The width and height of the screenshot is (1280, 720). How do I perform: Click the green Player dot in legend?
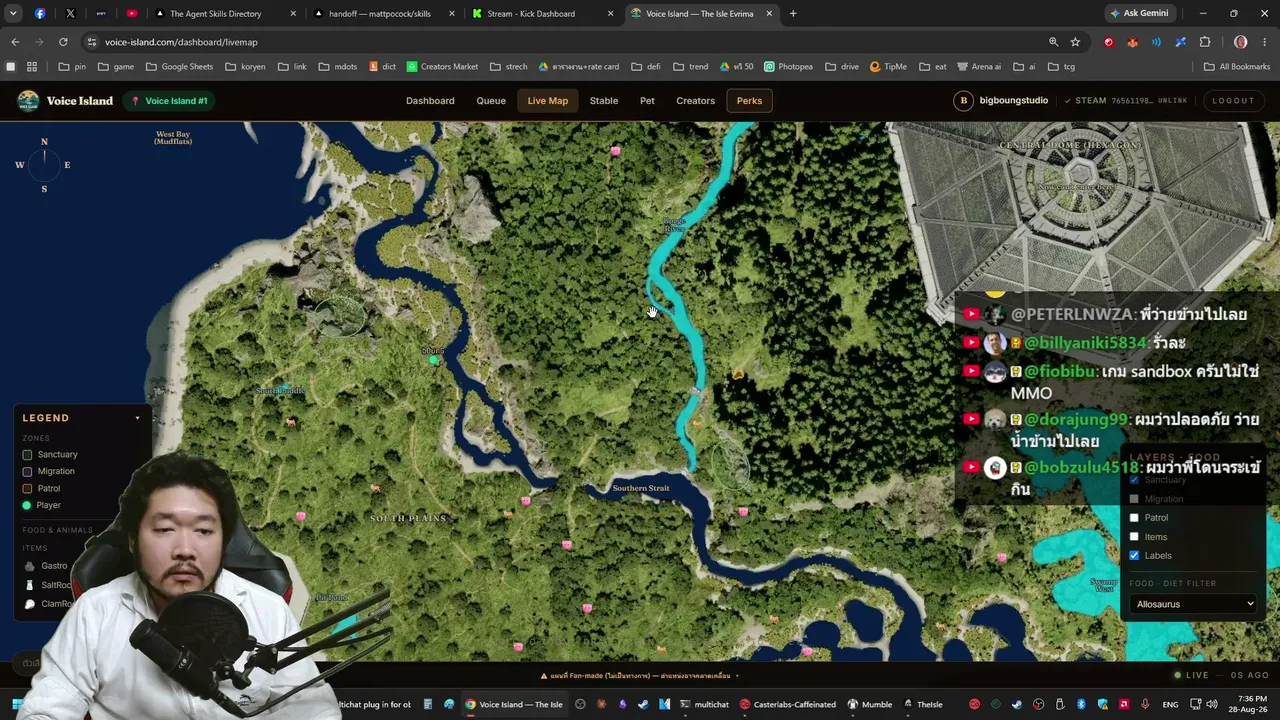(x=27, y=506)
